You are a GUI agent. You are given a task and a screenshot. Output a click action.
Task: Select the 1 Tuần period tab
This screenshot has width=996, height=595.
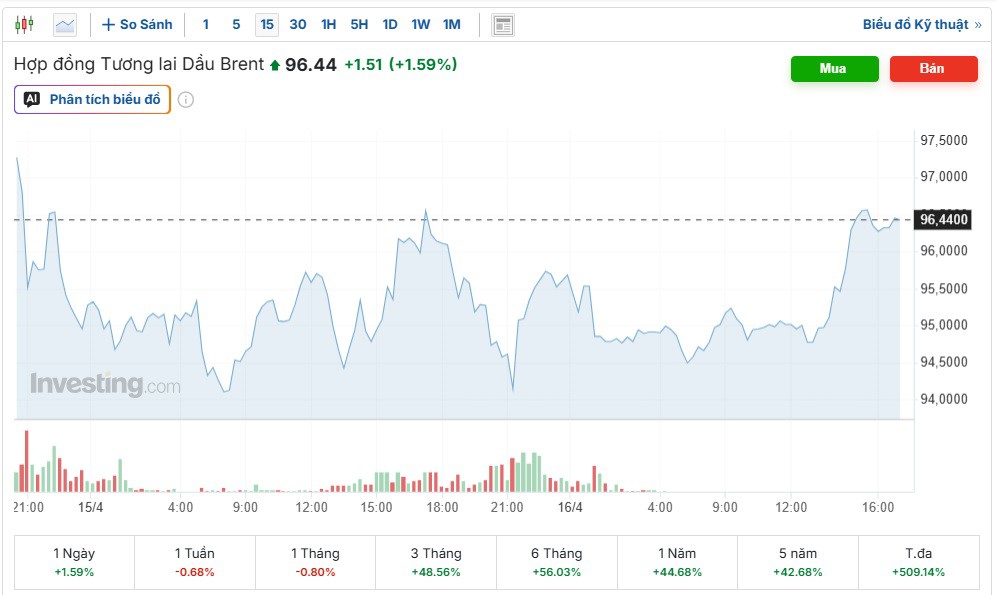[194, 562]
